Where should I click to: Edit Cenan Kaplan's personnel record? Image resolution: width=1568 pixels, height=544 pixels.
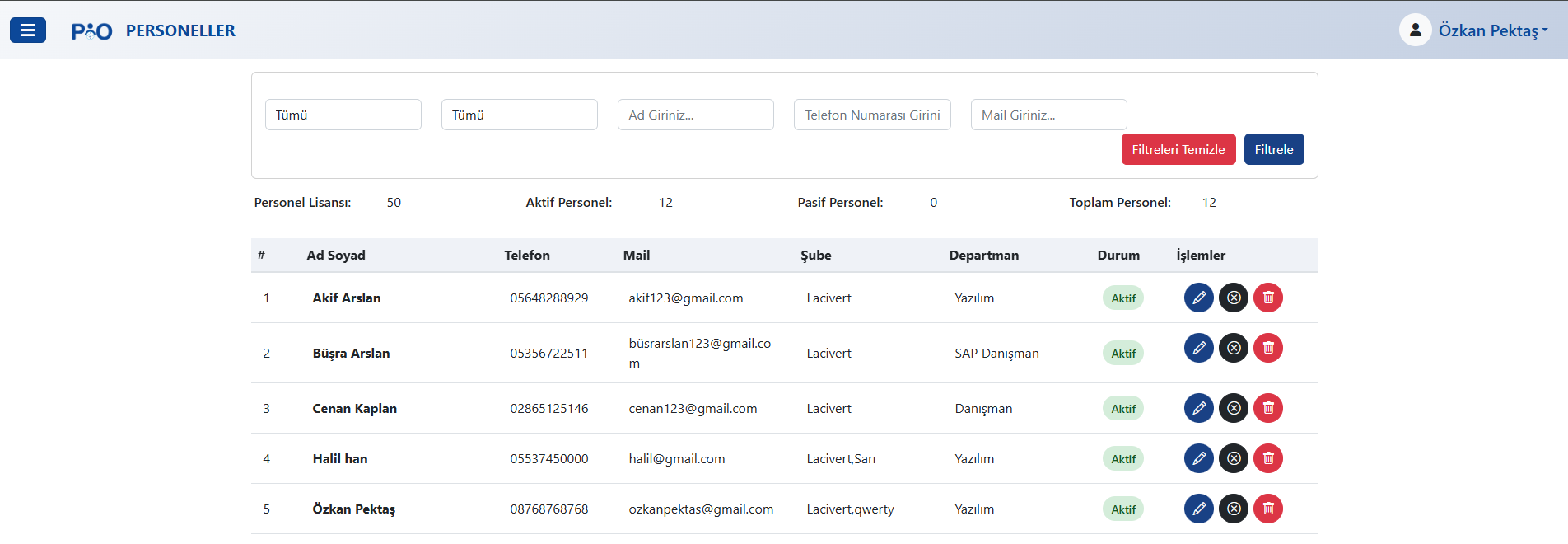1198,408
